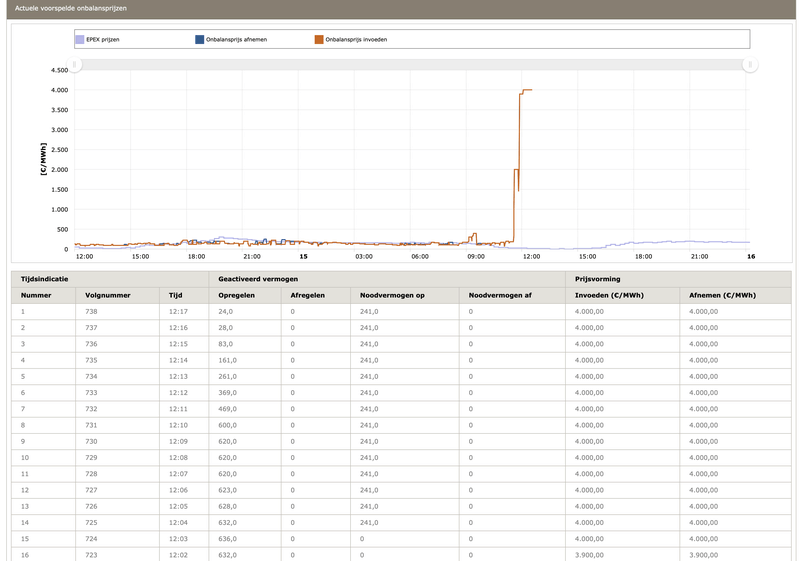Select Opregelen value 623,0
800x561 pixels.
pyautogui.click(x=228, y=491)
